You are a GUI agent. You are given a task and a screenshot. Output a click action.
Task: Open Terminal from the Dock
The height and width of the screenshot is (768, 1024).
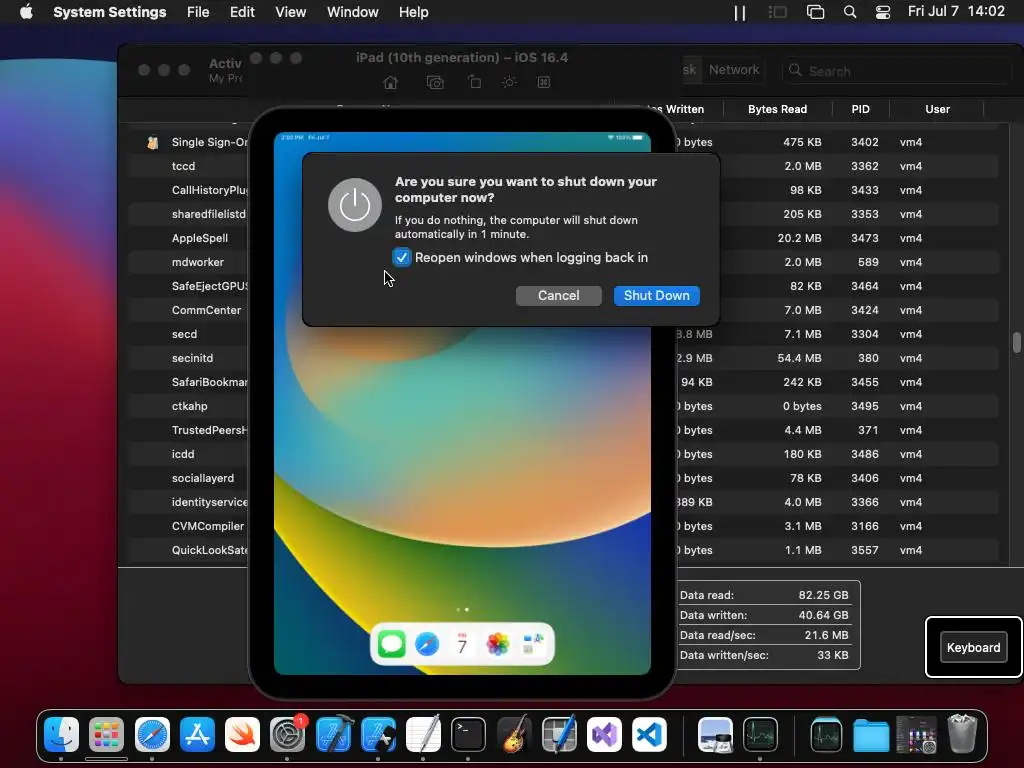pyautogui.click(x=468, y=735)
